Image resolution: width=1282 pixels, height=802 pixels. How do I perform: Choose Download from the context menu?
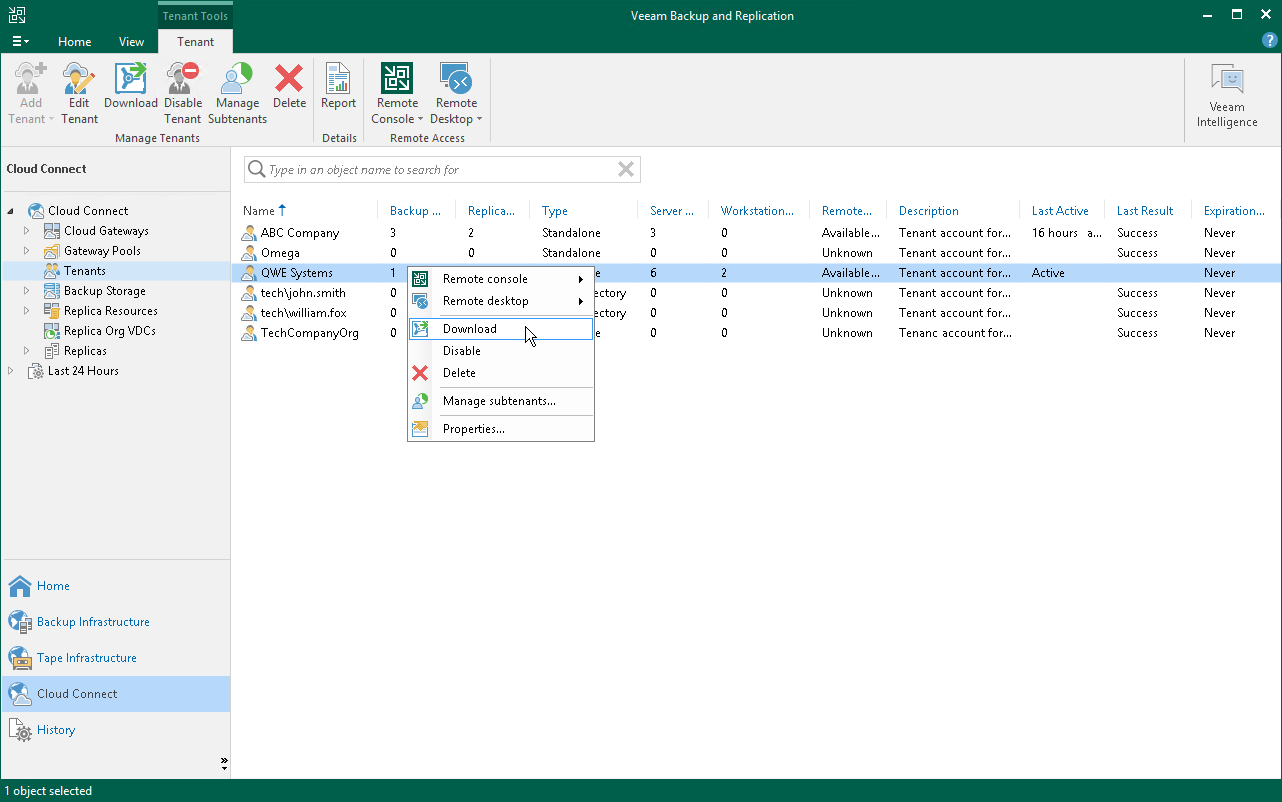click(470, 329)
